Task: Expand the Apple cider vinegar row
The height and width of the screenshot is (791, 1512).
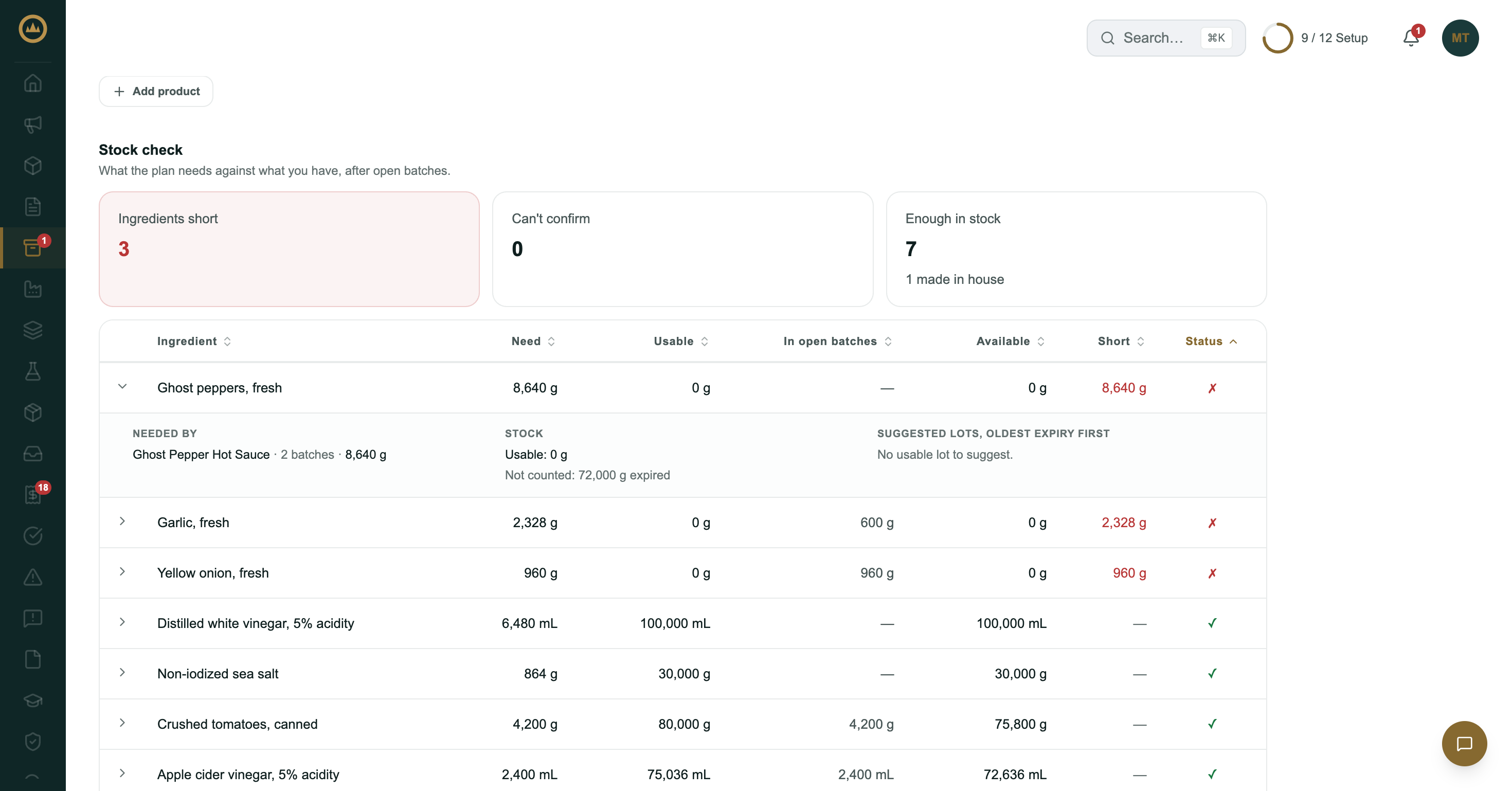Action: point(122,774)
